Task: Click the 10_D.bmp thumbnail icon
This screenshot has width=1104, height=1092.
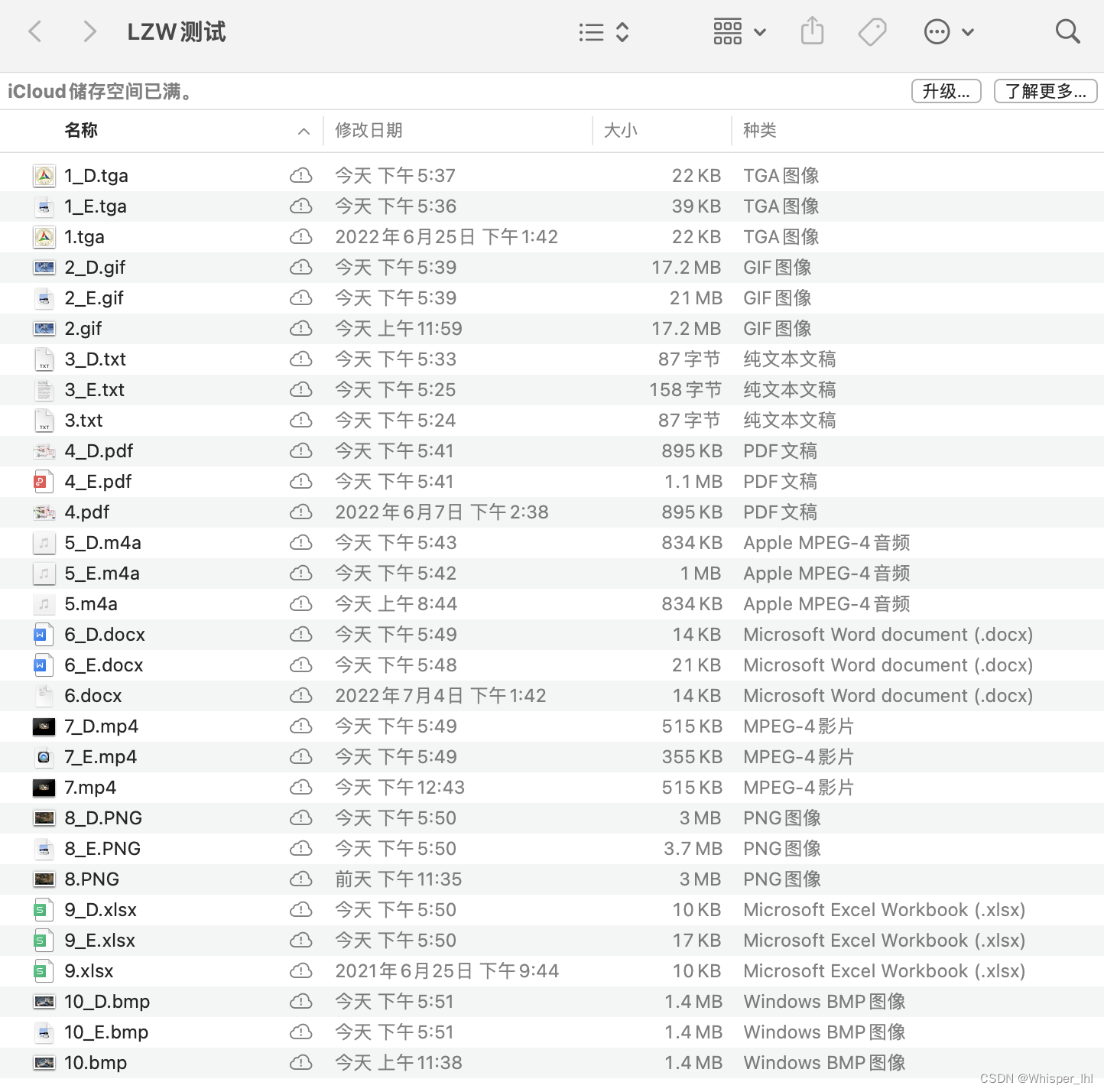Action: [x=44, y=1002]
